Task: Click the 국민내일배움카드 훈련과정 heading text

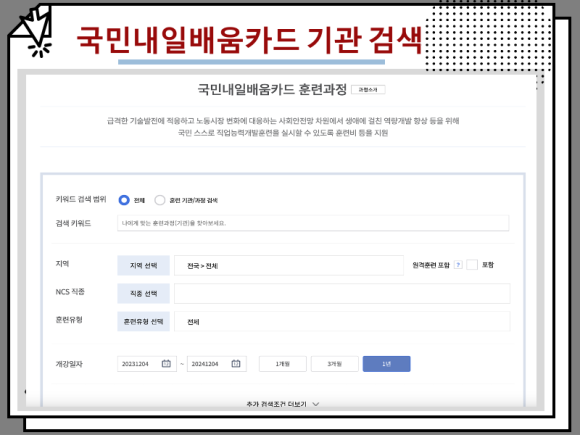Action: 272,90
